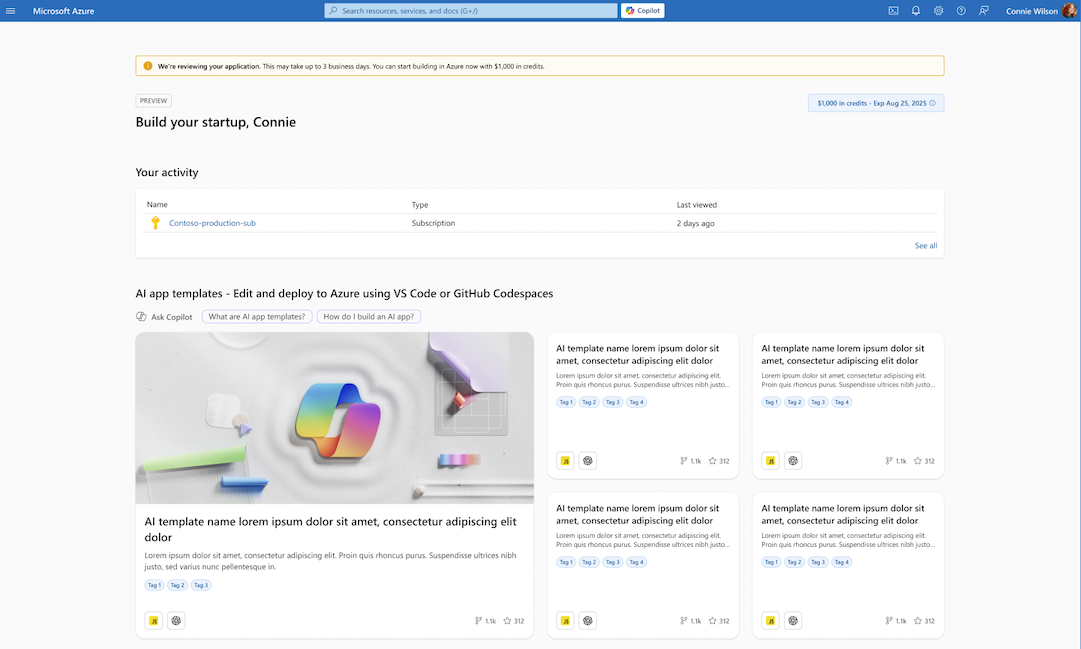The height and width of the screenshot is (649, 1081).
Task: Click the PREVIEW label
Action: point(153,101)
